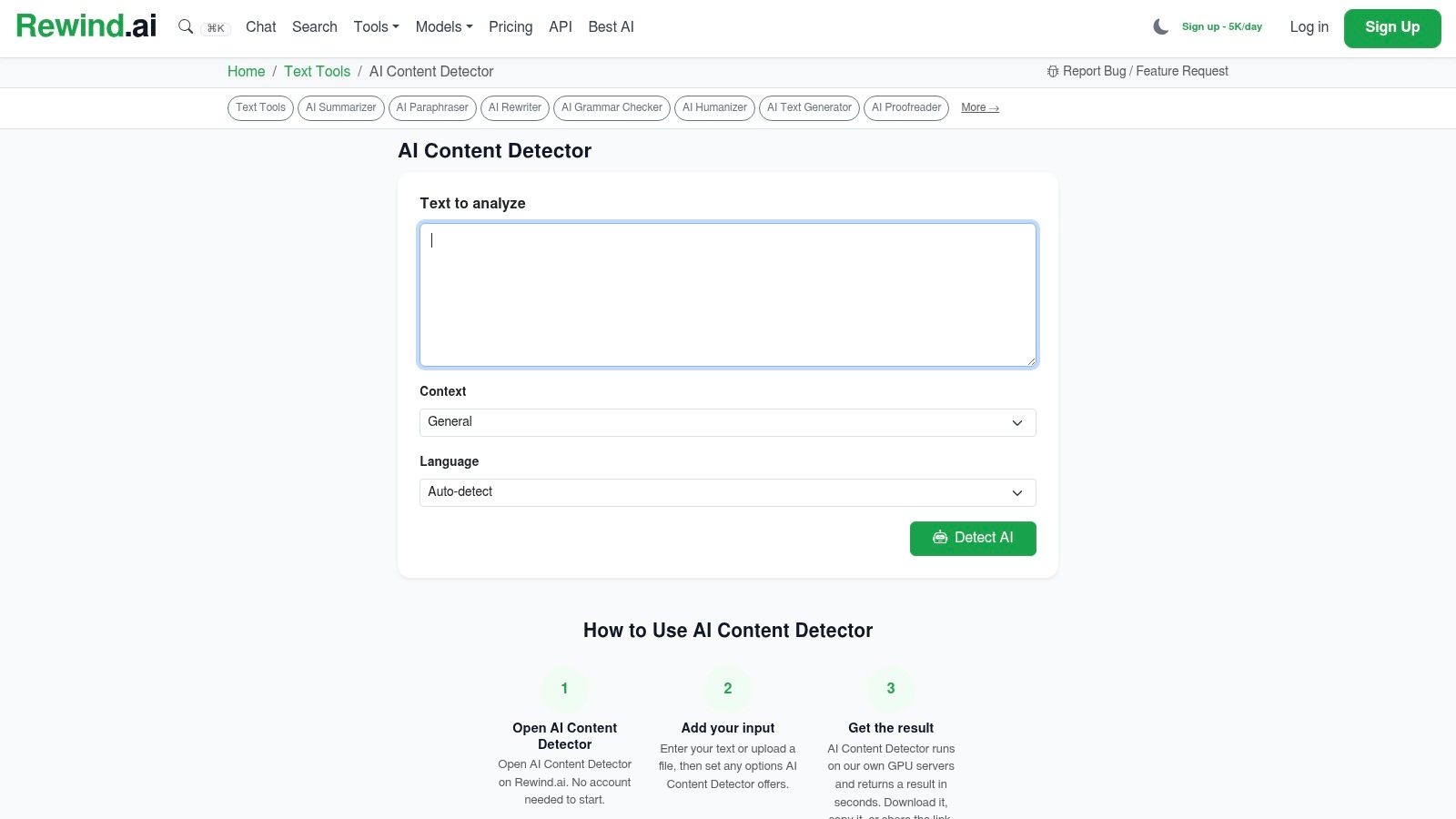Viewport: 1456px width, 819px height.
Task: Open the Language dropdown set to Auto-detect
Action: tap(728, 492)
